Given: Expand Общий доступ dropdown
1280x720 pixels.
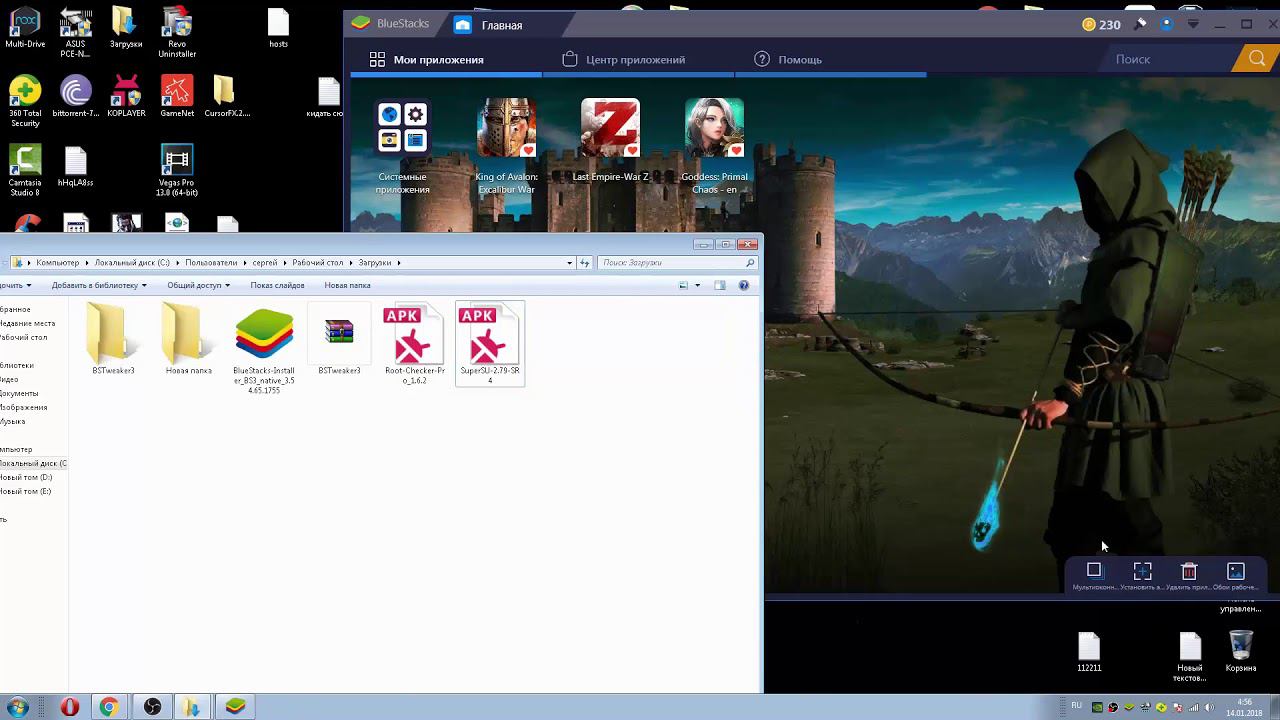Looking at the screenshot, I should pyautogui.click(x=198, y=285).
